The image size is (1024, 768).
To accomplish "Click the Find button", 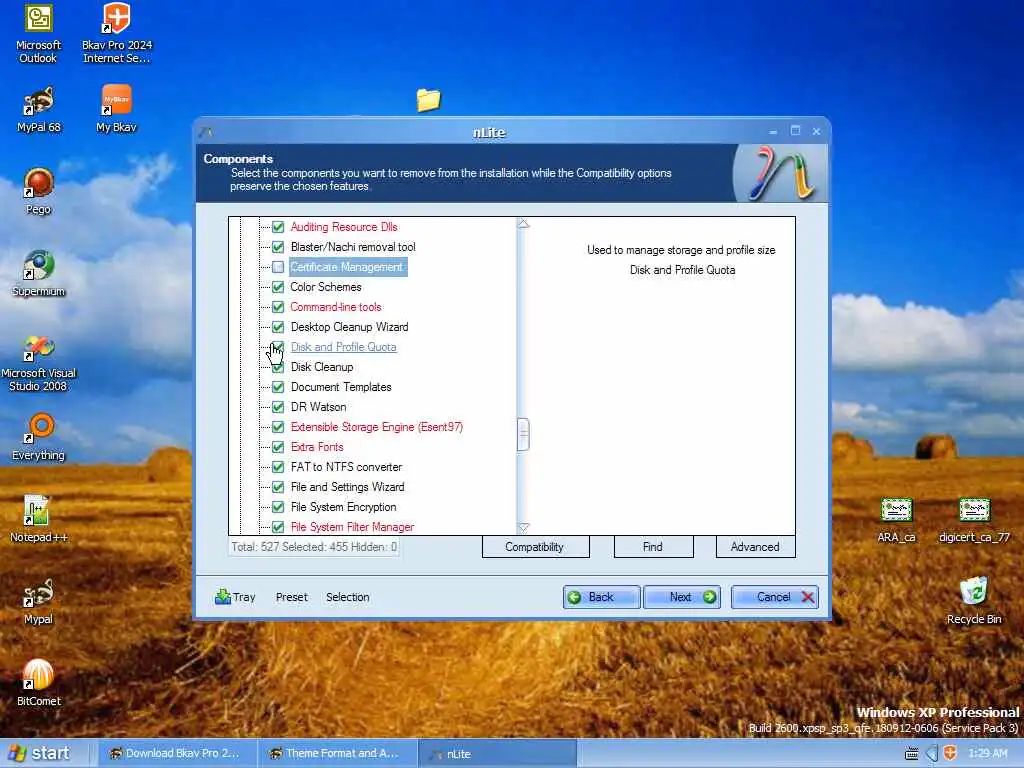I will point(653,547).
